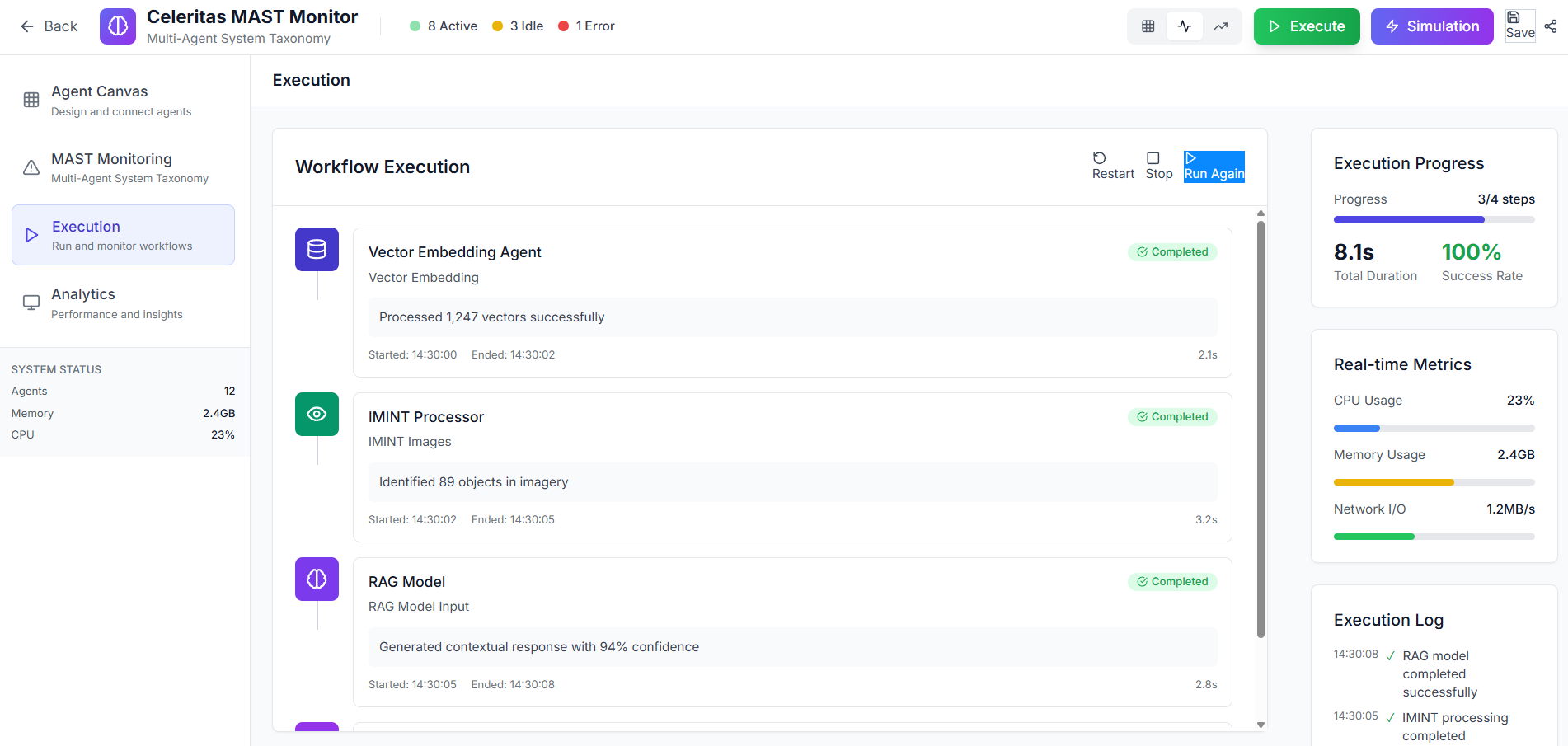The image size is (1568, 746).
Task: Click the '1 Error' status indicator
Action: pos(586,26)
